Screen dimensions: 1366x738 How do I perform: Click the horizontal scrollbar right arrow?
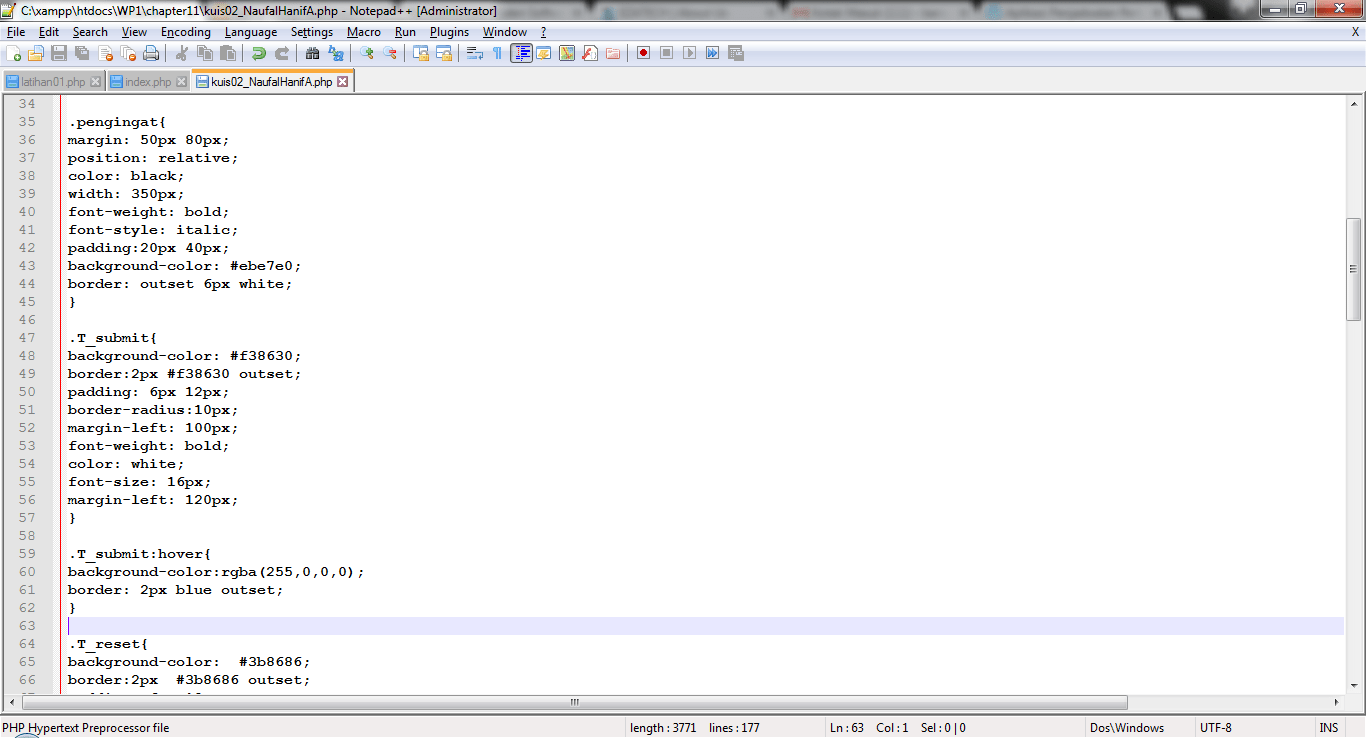(x=1338, y=702)
